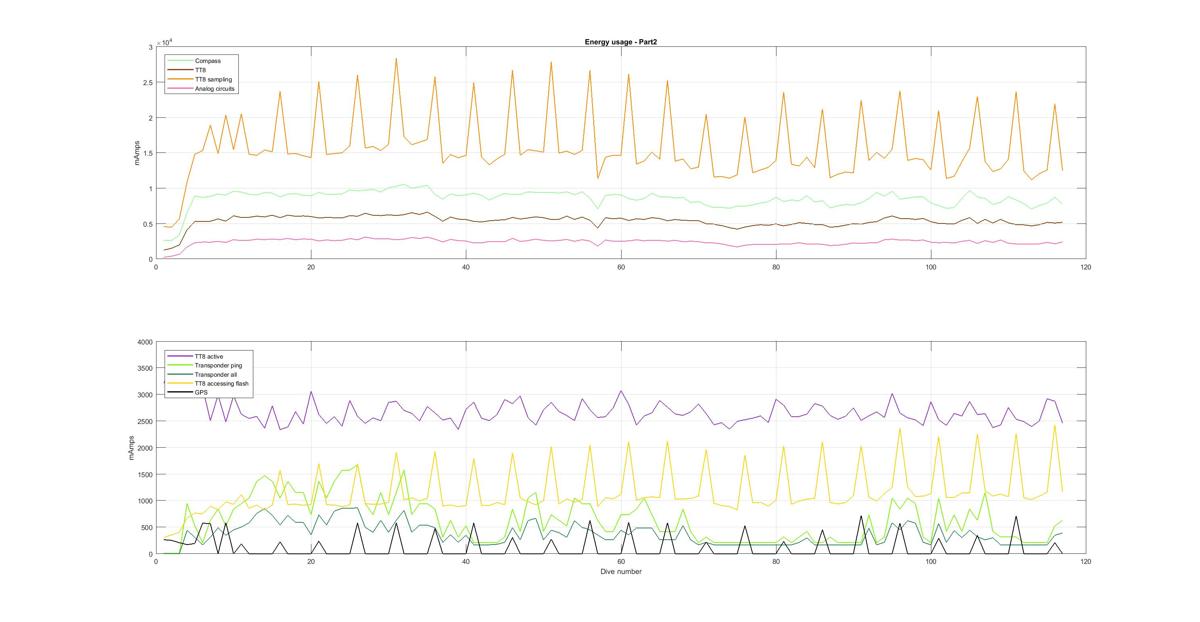1200x622 pixels.
Task: Select the "TT8" legend entry in upper chart
Action: [201, 70]
